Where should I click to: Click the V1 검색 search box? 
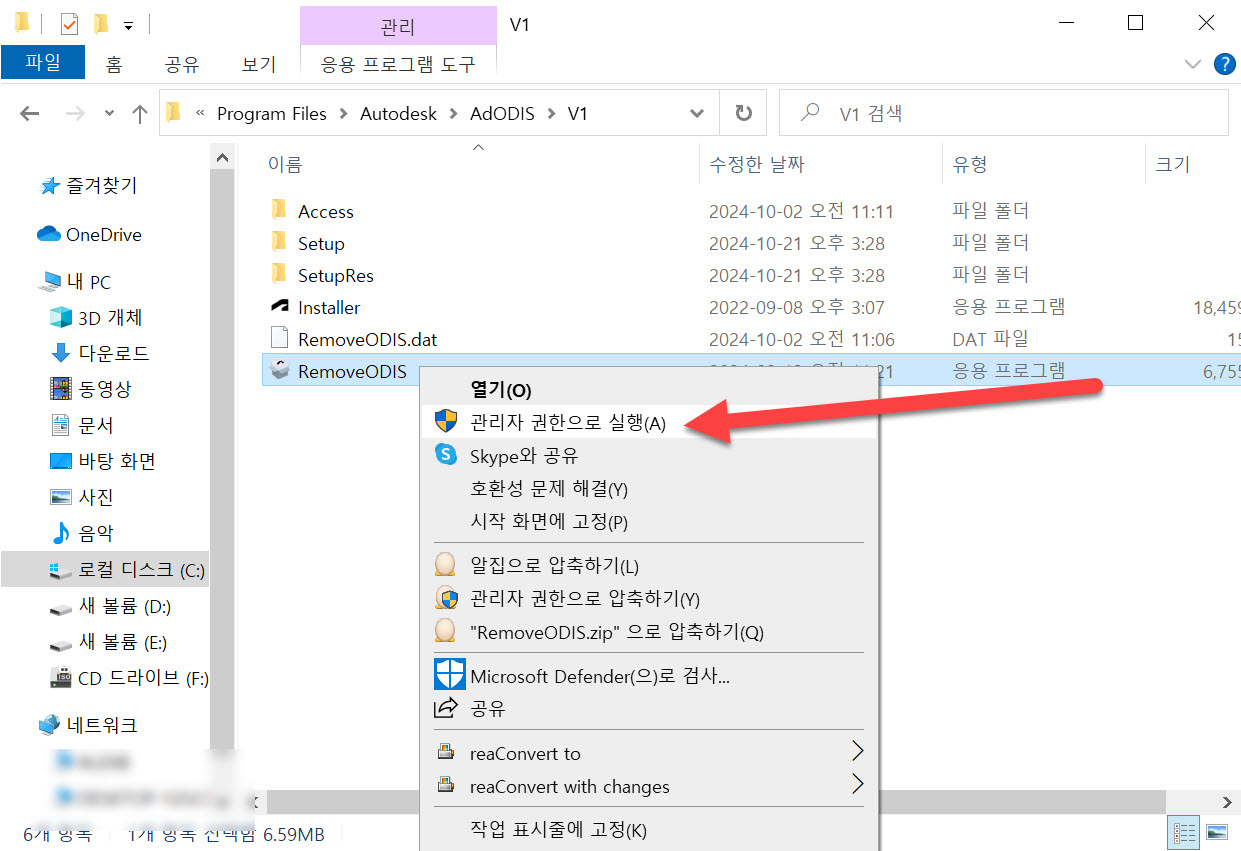[x=1003, y=113]
